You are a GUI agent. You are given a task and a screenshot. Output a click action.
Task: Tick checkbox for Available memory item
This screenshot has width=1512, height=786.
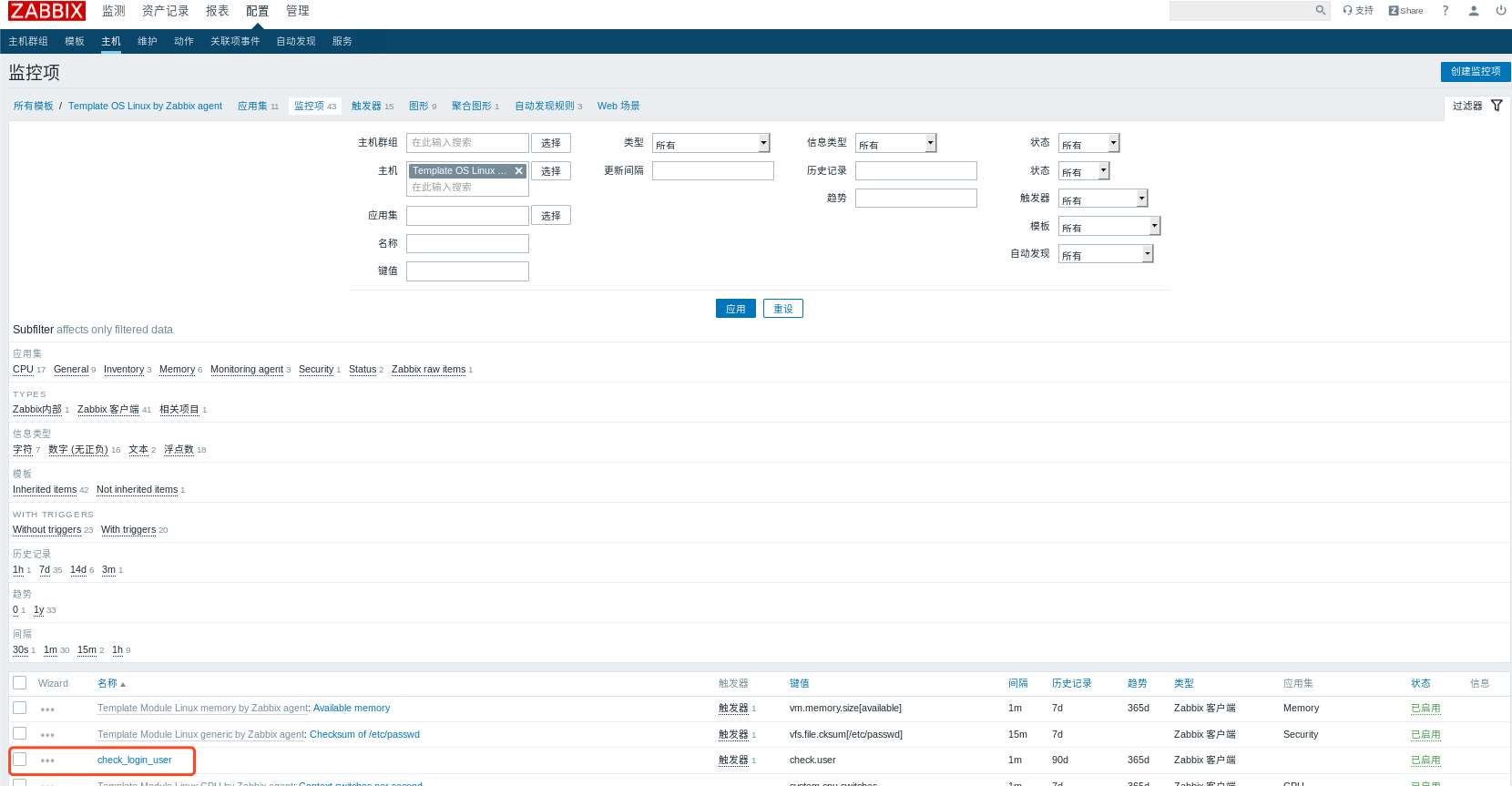(x=19, y=708)
